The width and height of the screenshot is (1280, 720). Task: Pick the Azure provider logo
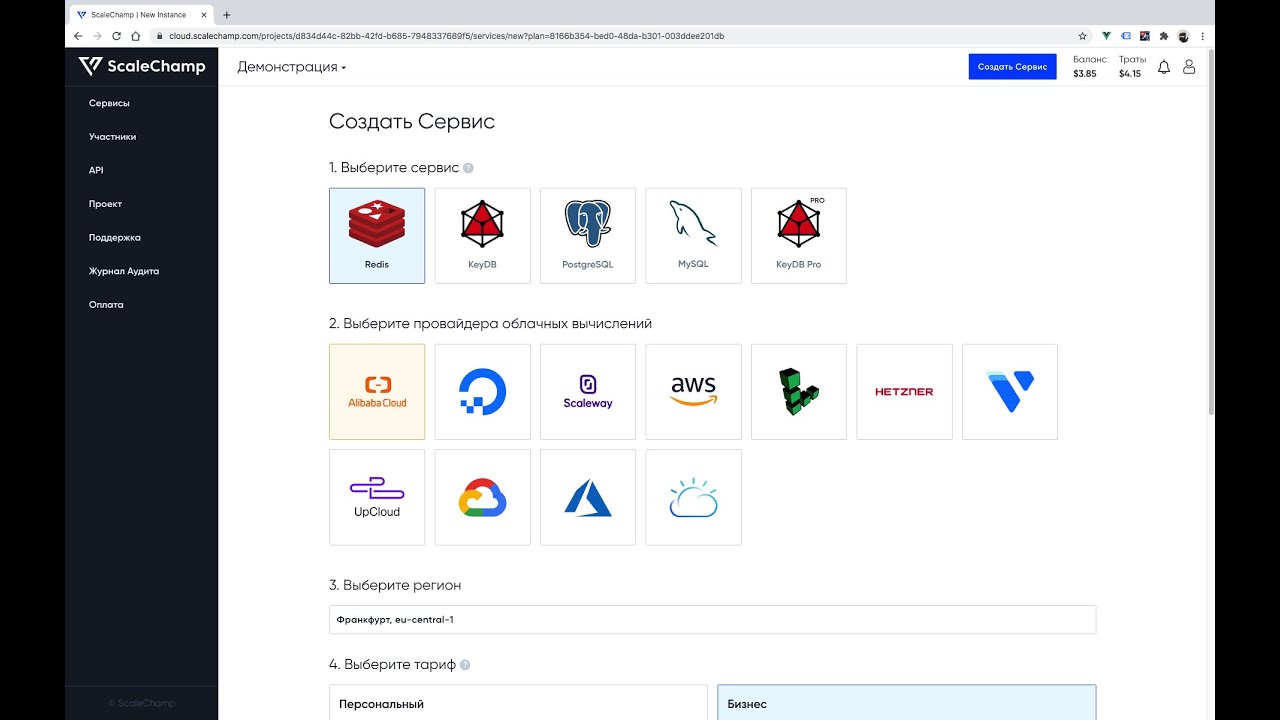click(588, 497)
